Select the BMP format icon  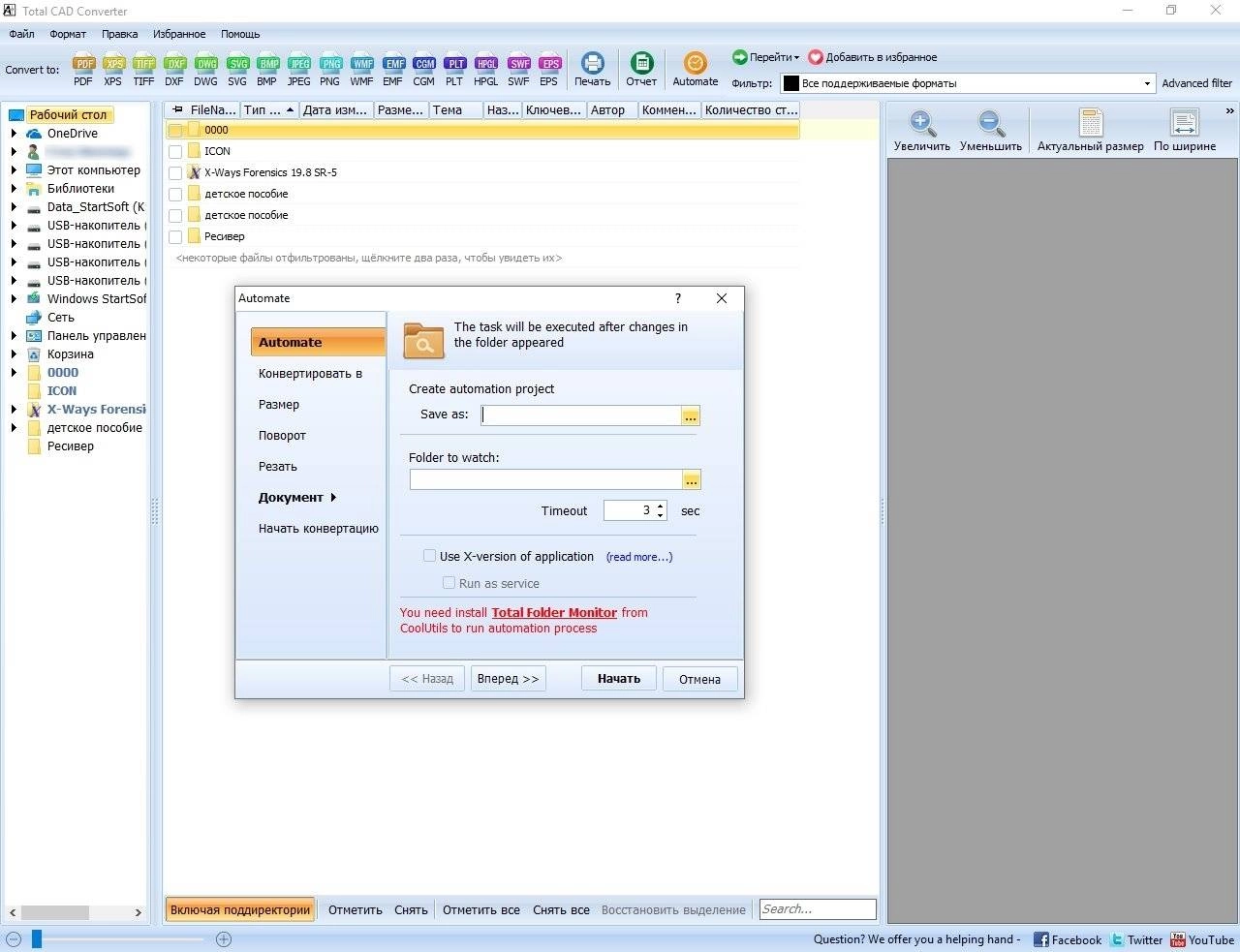267,69
